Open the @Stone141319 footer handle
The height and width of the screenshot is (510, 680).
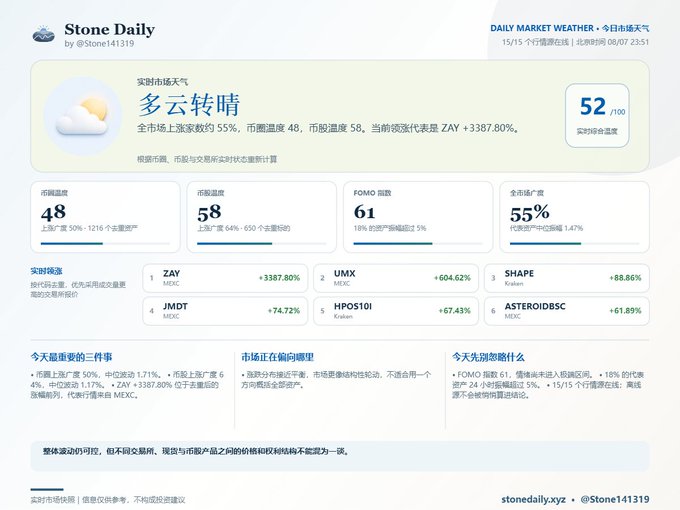tap(615, 500)
